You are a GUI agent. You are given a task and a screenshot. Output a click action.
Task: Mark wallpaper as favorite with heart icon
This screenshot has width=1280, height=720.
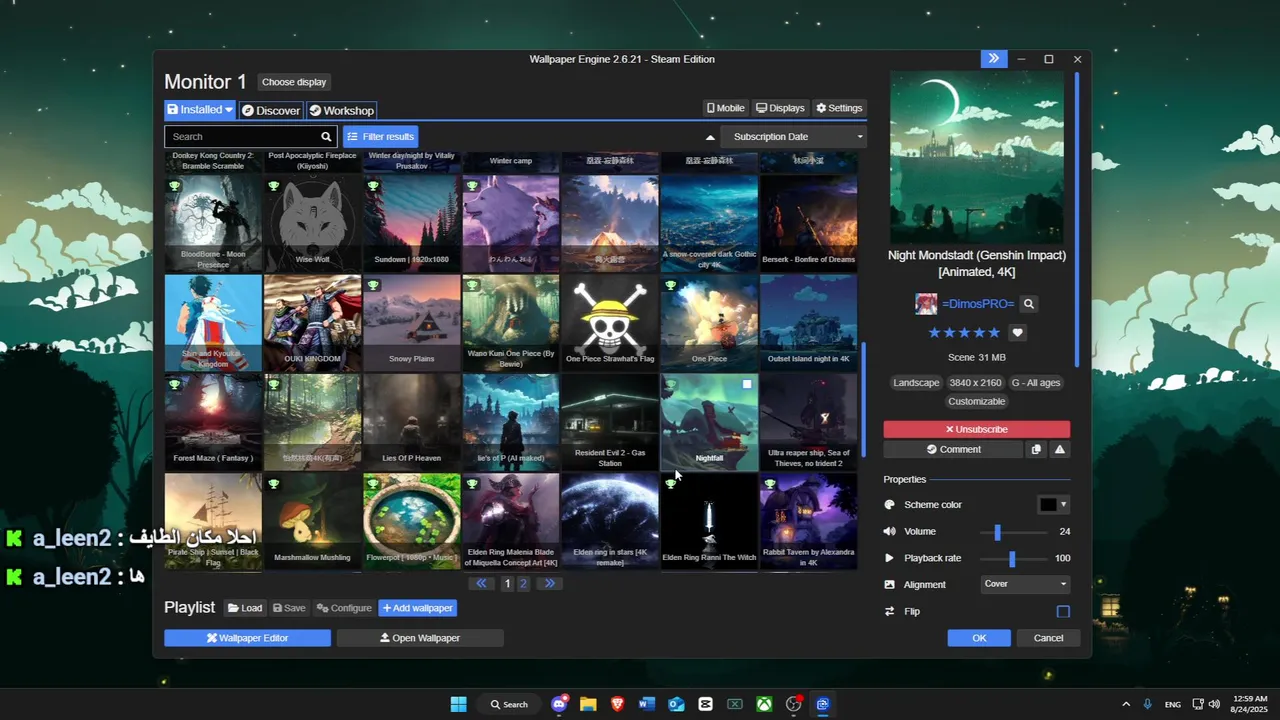1017,333
